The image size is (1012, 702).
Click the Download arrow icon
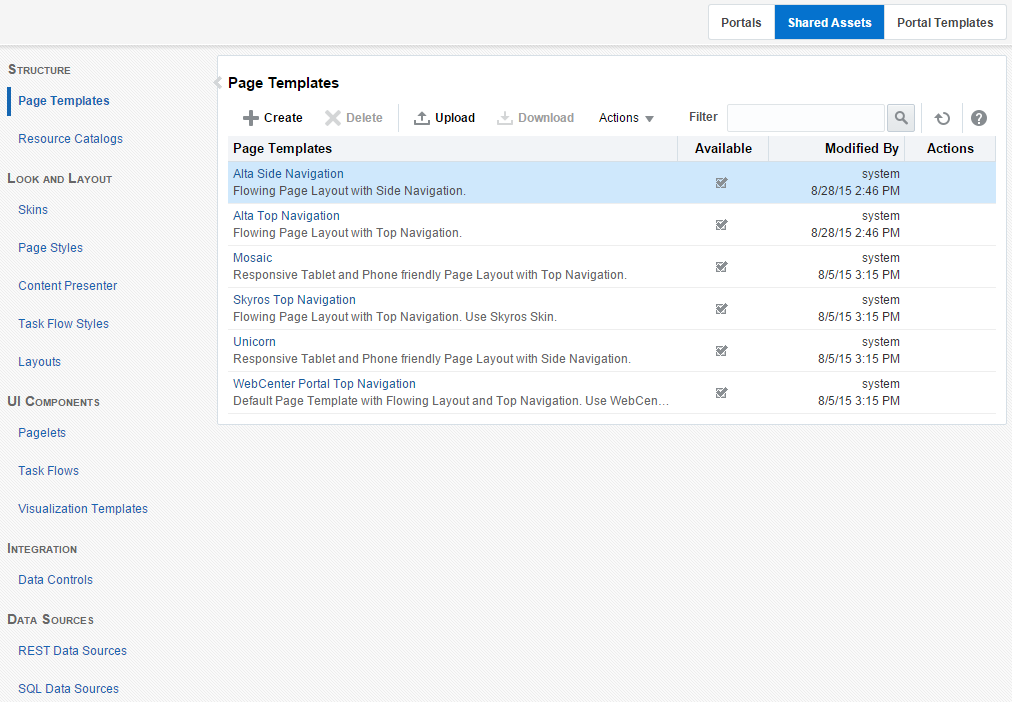(x=505, y=118)
